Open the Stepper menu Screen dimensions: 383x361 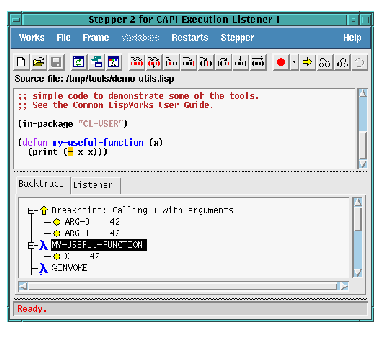point(237,38)
